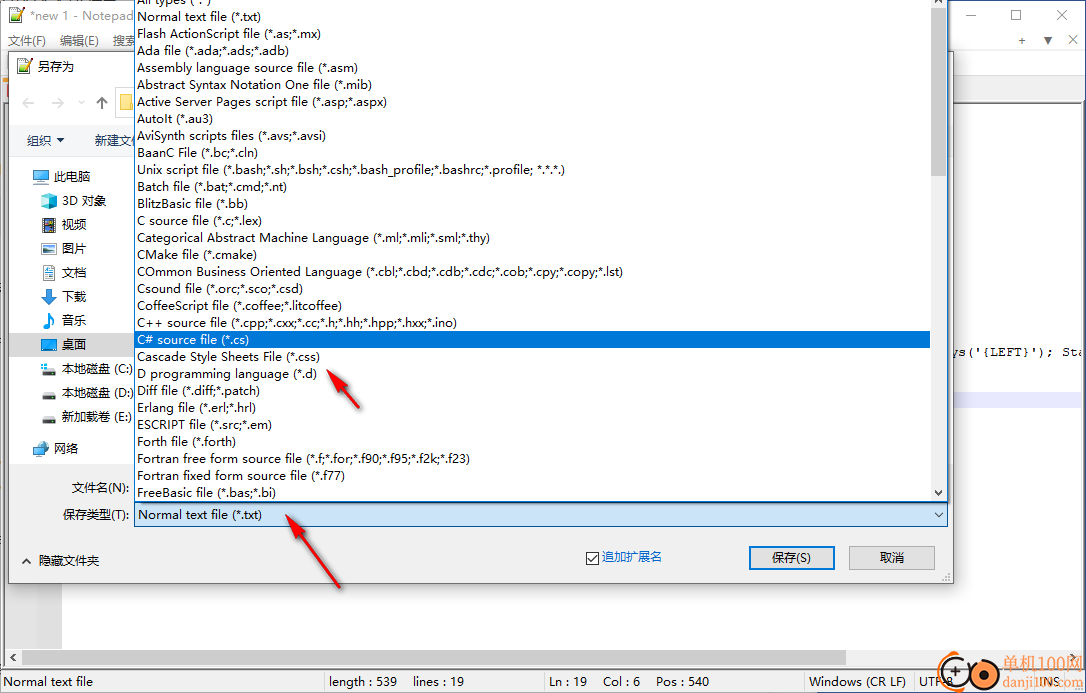
Task: Click the file type list scrollbar thumb
Action: (x=938, y=92)
